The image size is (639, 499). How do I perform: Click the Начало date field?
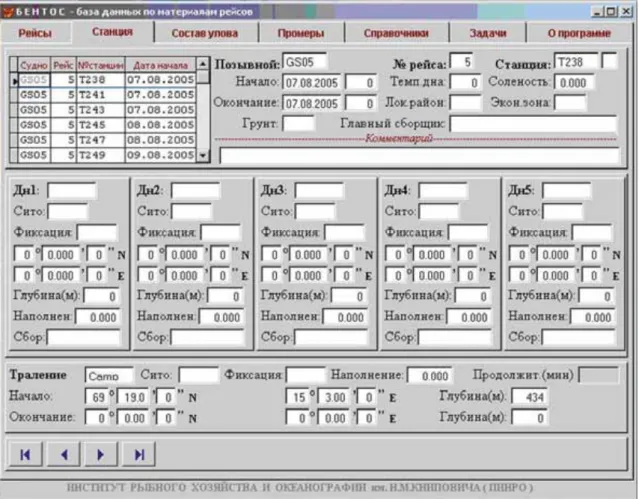(312, 83)
